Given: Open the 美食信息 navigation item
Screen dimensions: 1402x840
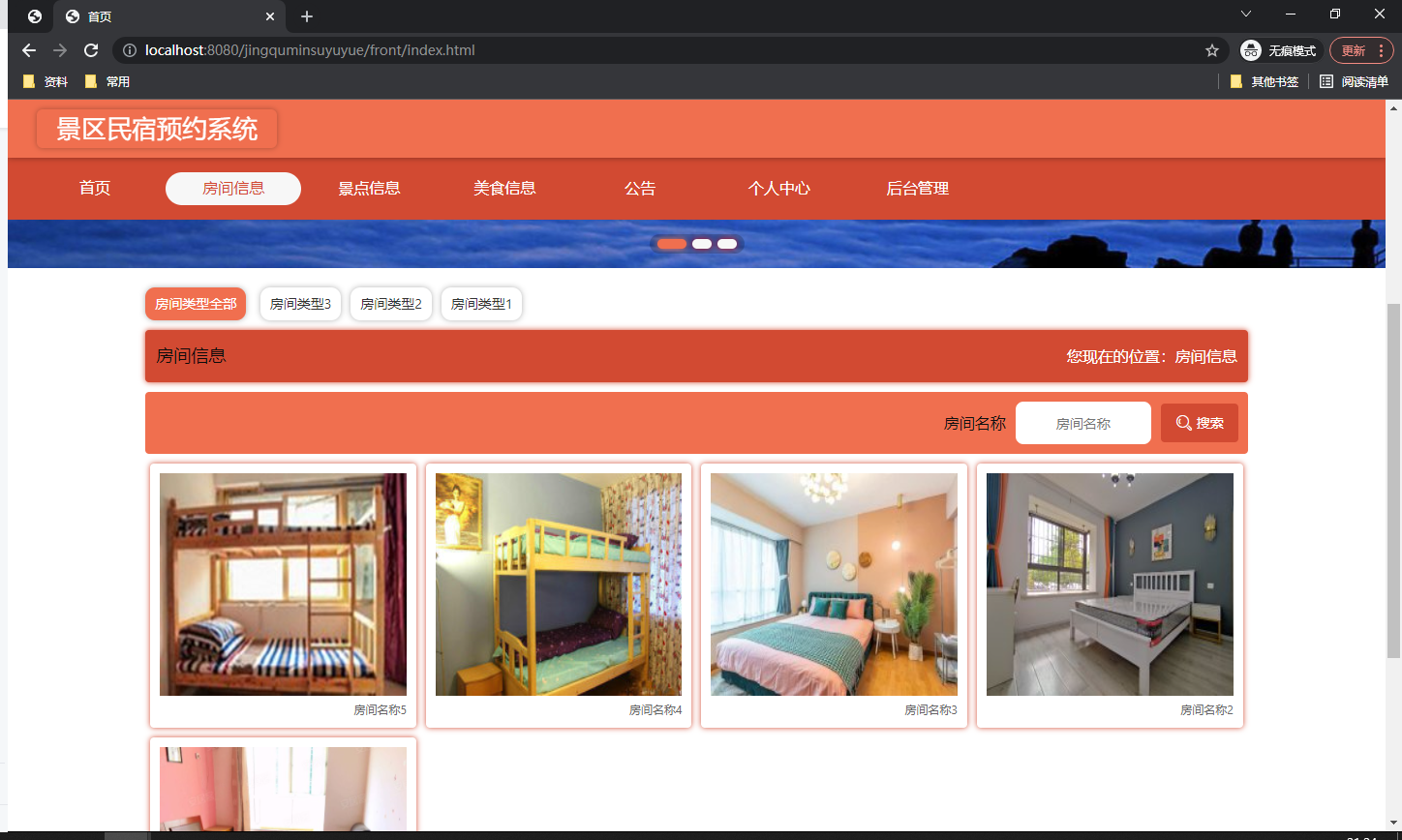Looking at the screenshot, I should click(x=504, y=189).
